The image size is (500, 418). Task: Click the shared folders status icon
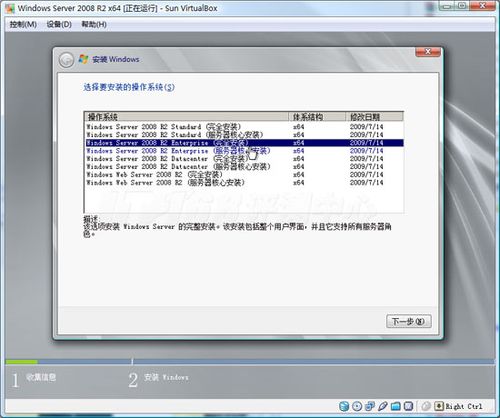click(x=396, y=406)
